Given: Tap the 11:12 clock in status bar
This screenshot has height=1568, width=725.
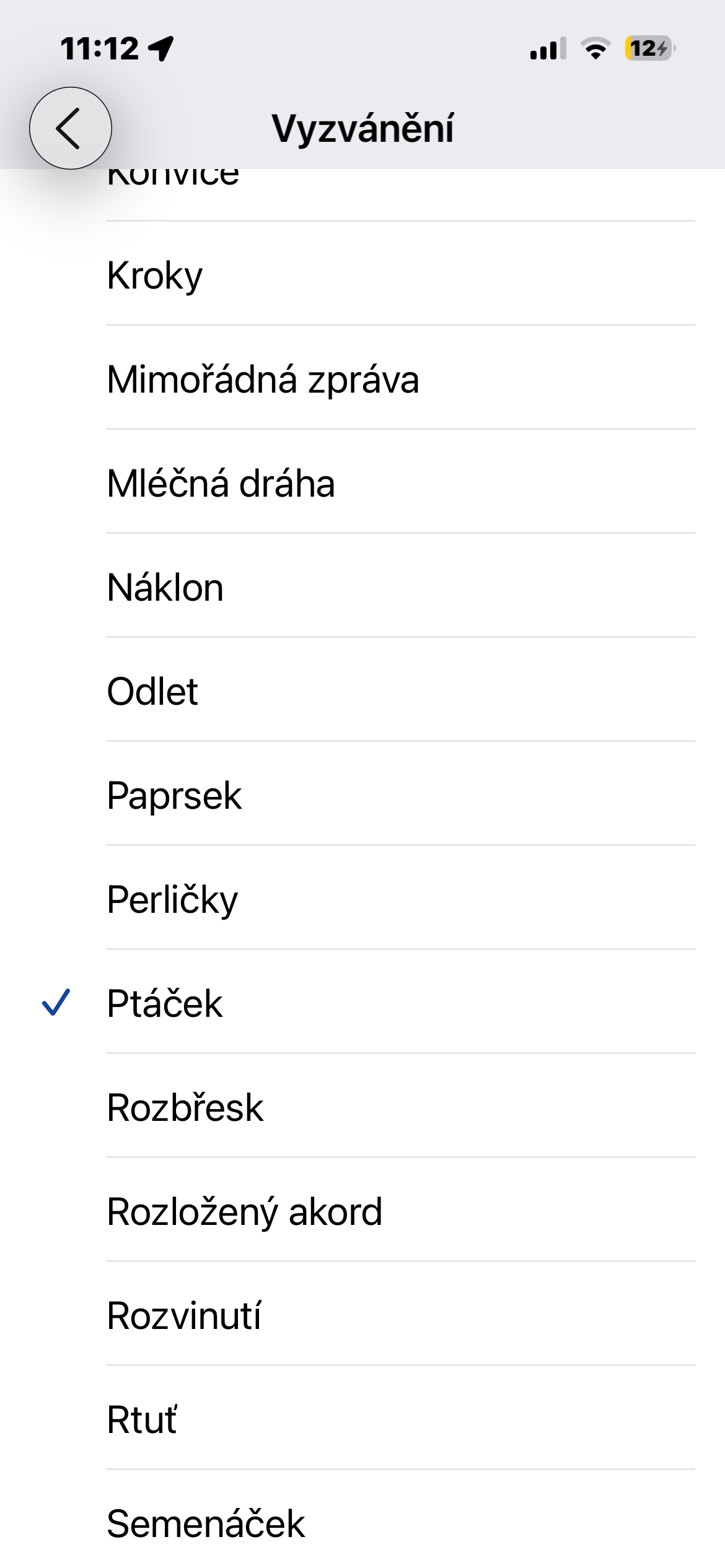Looking at the screenshot, I should [x=100, y=48].
